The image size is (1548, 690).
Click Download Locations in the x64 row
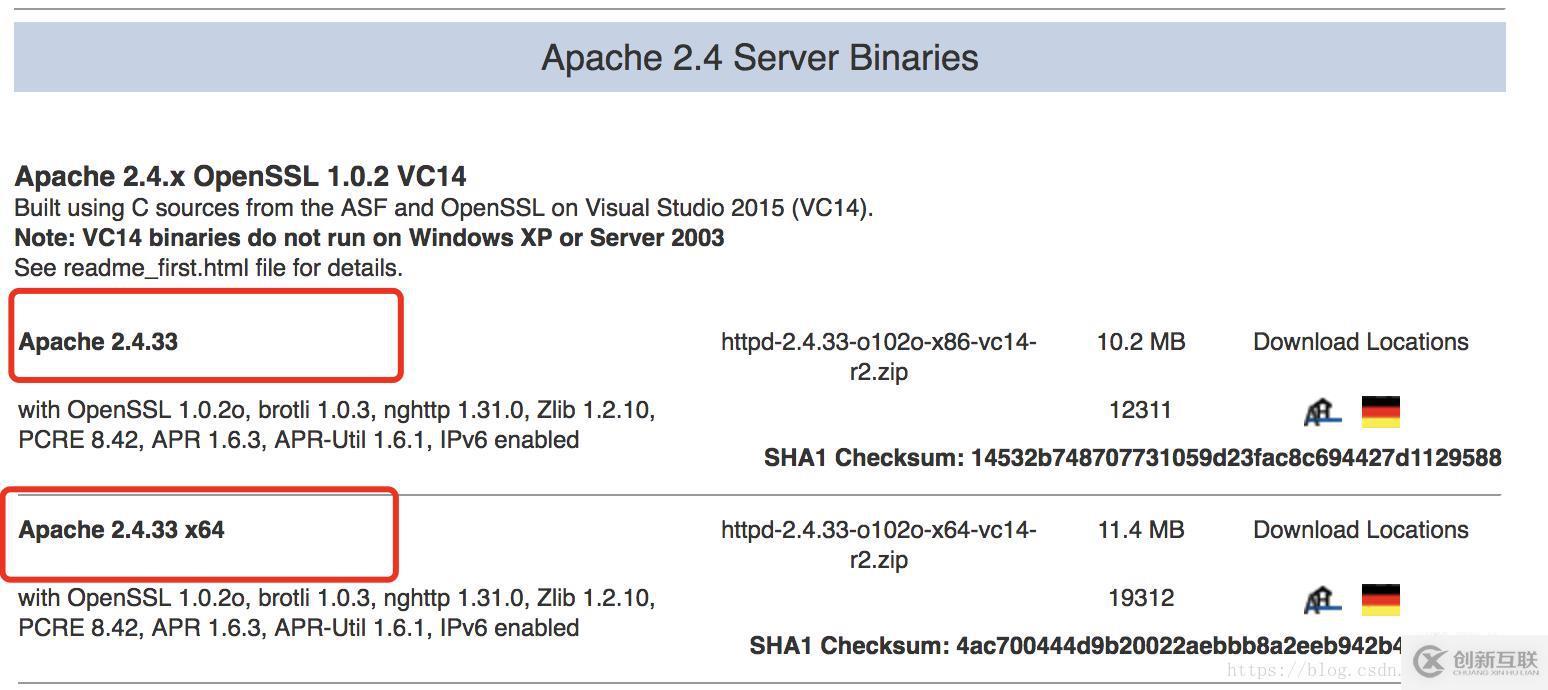pos(1360,530)
